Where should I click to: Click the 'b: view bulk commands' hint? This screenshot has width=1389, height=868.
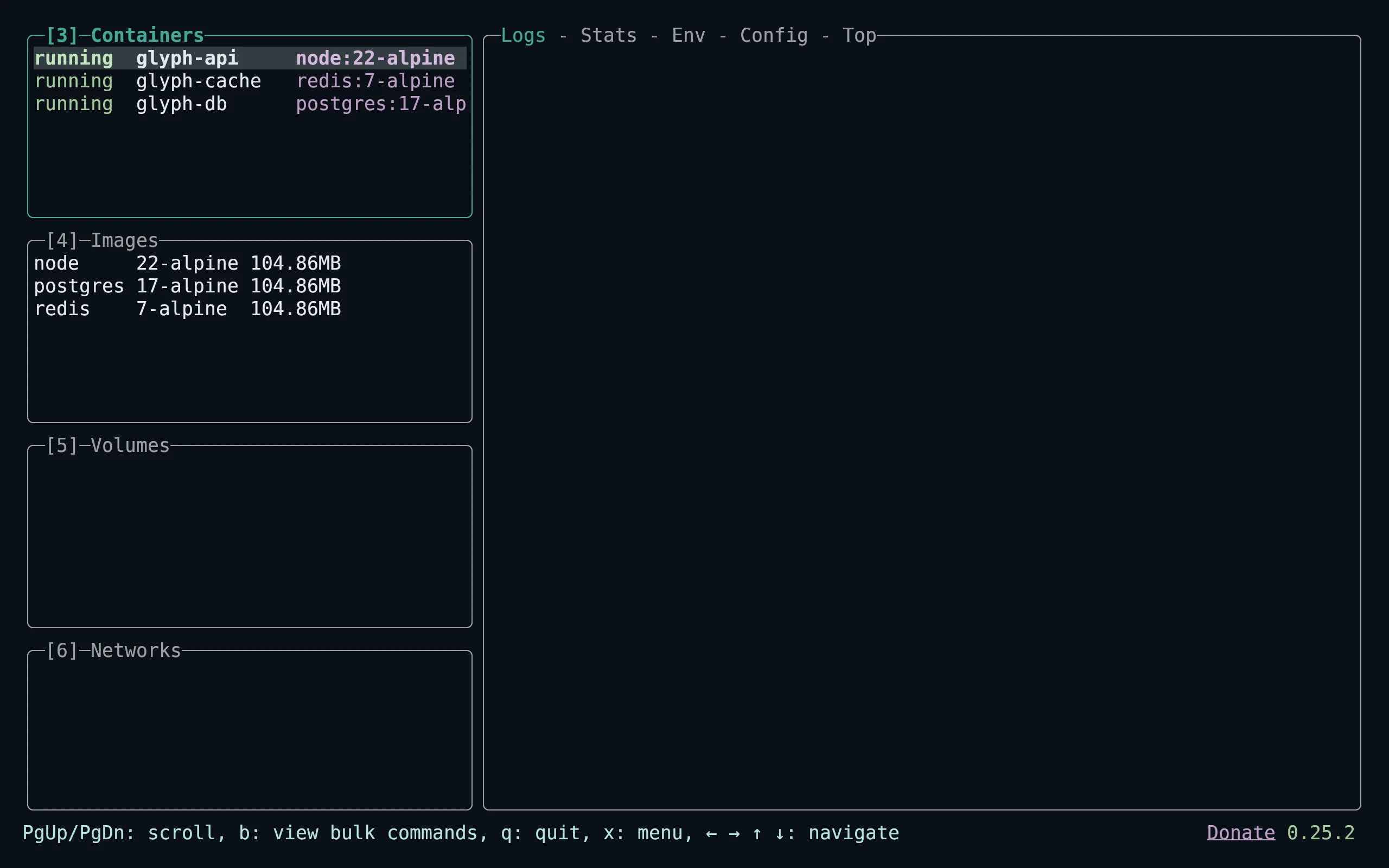pyautogui.click(x=358, y=832)
